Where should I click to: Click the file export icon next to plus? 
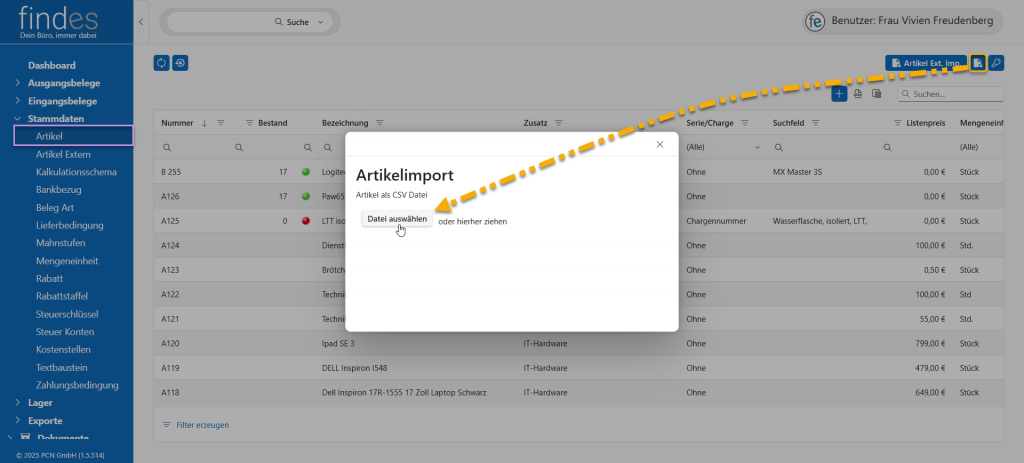click(858, 94)
